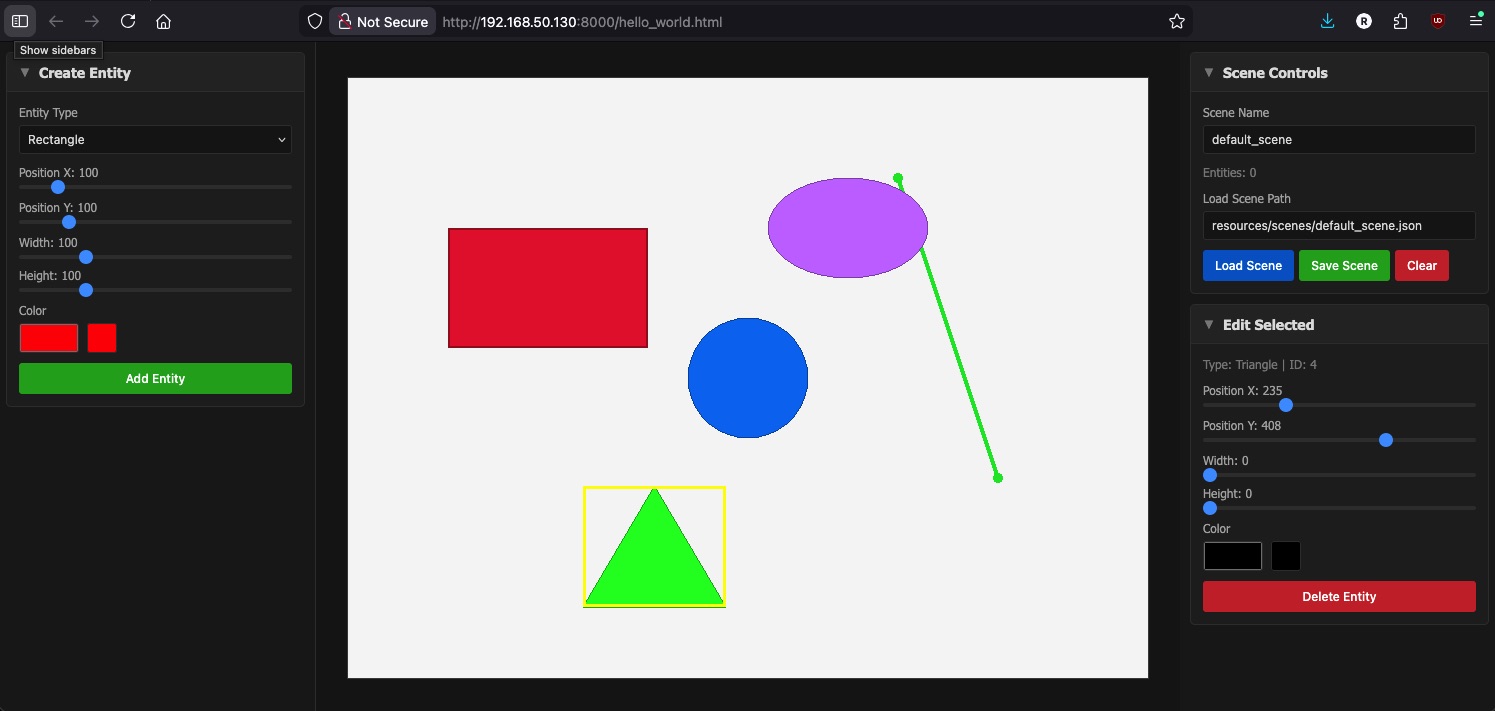Click the Add Entity button

pyautogui.click(x=155, y=379)
